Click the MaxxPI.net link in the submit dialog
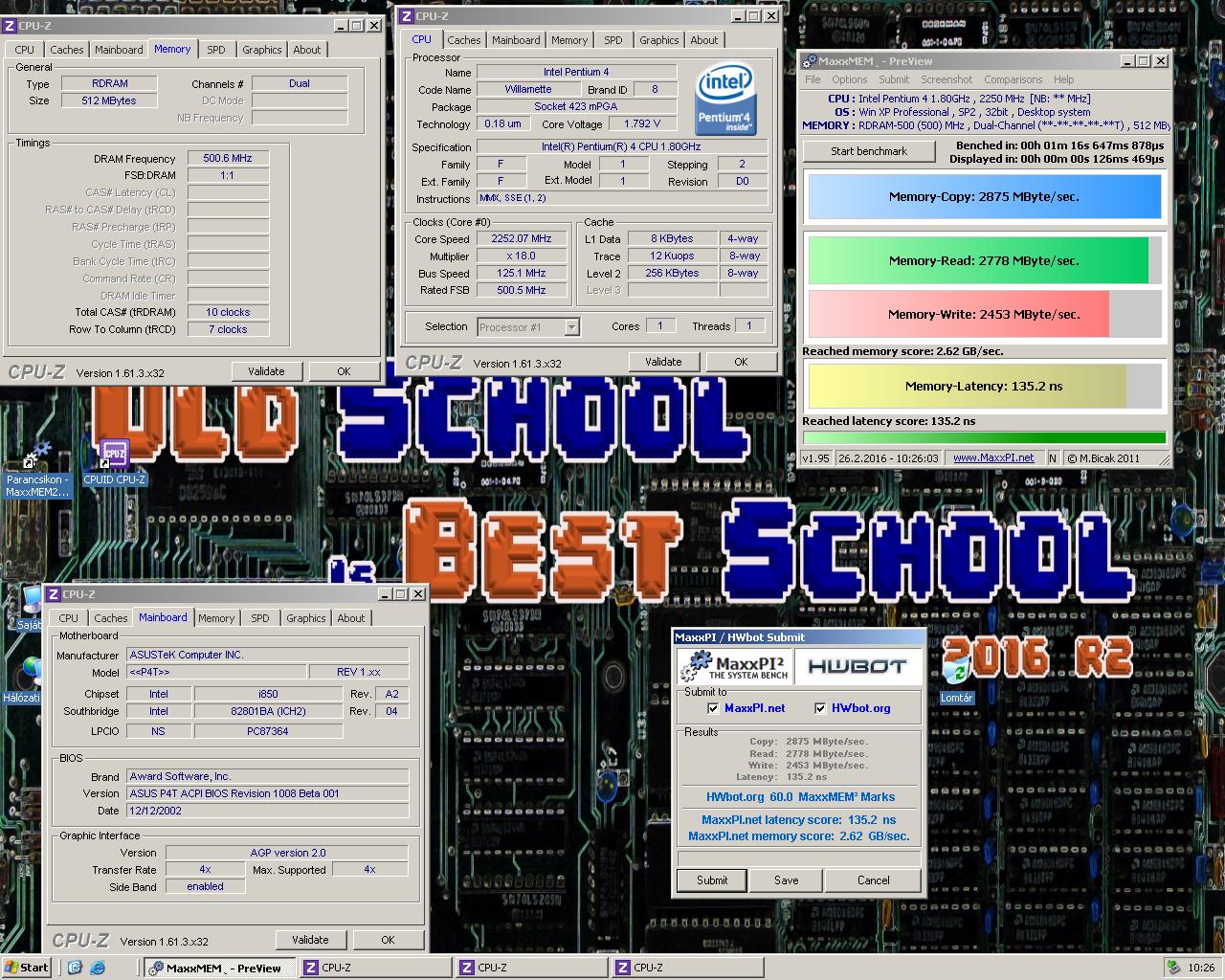This screenshot has width=1225, height=980. 755,708
